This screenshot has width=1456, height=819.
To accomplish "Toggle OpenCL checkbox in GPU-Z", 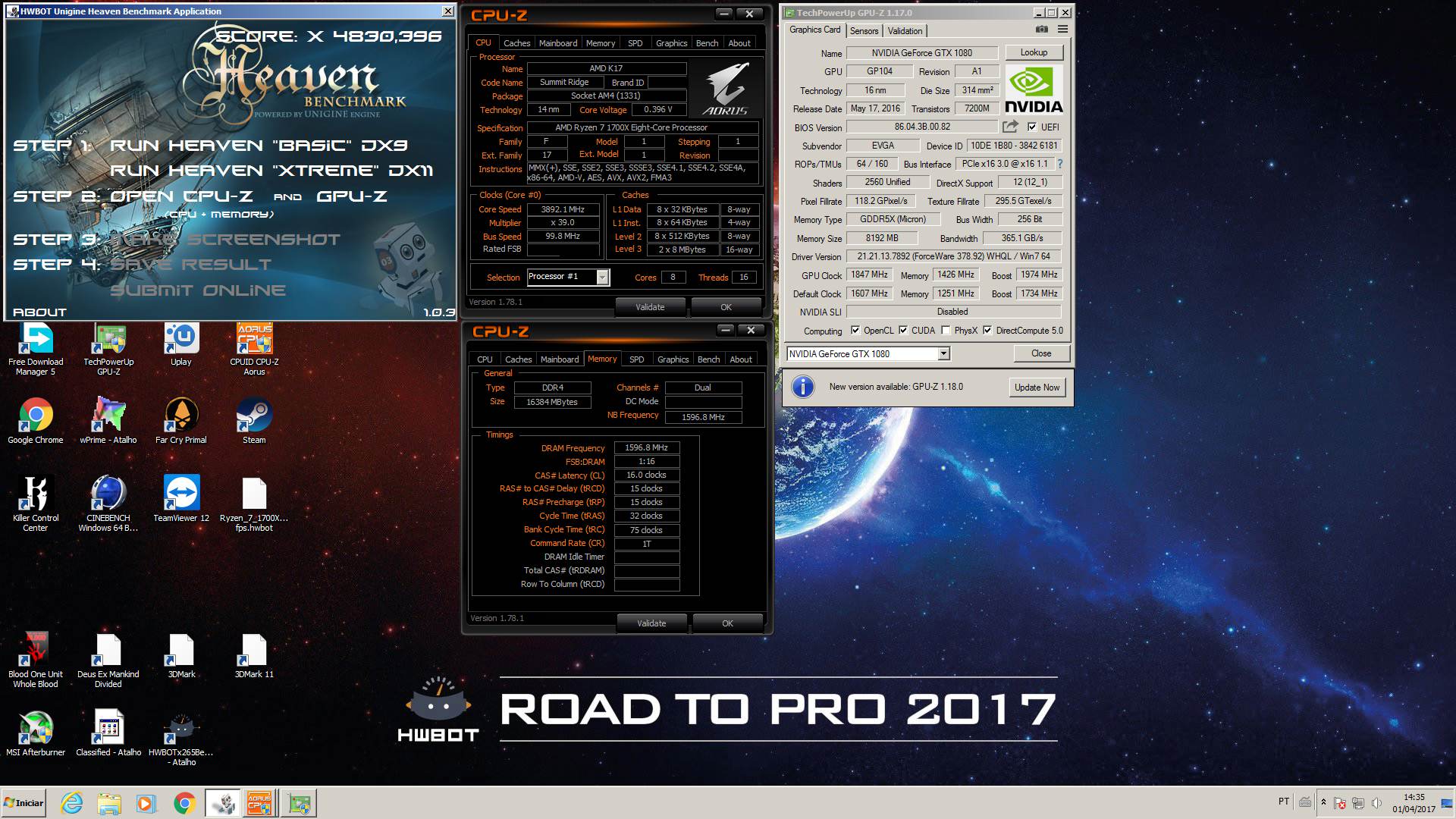I will [855, 331].
